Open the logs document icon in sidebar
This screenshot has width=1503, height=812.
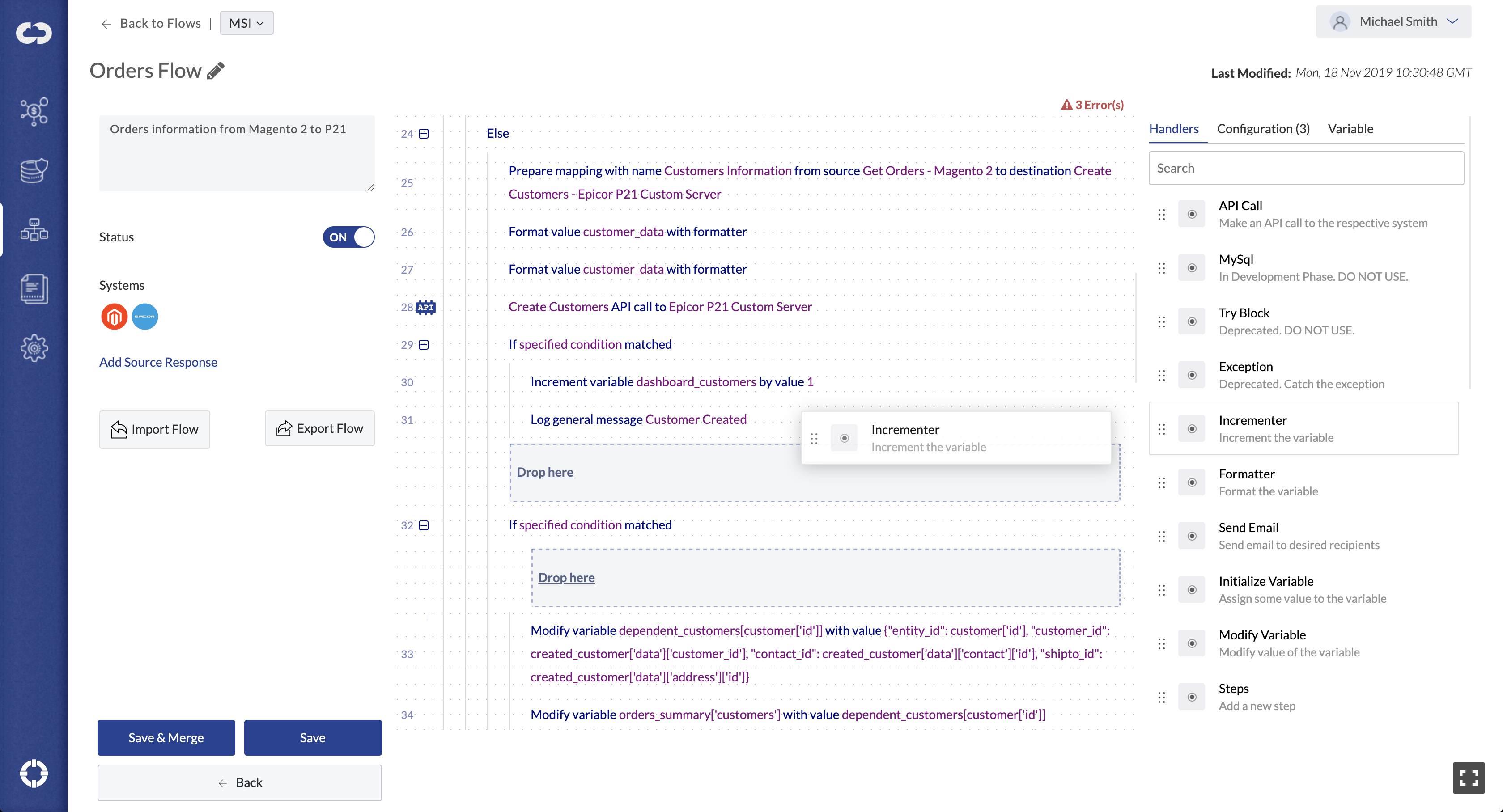(34, 289)
